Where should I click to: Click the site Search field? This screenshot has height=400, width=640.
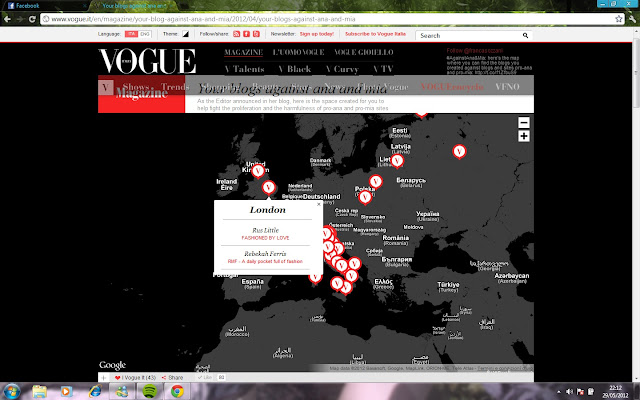(x=469, y=36)
